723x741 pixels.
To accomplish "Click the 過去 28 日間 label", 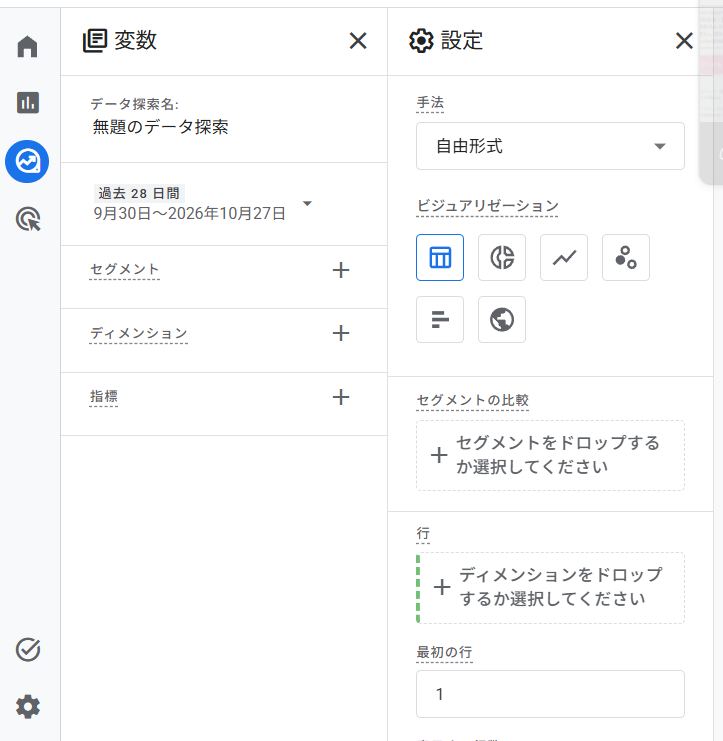I will [x=139, y=193].
